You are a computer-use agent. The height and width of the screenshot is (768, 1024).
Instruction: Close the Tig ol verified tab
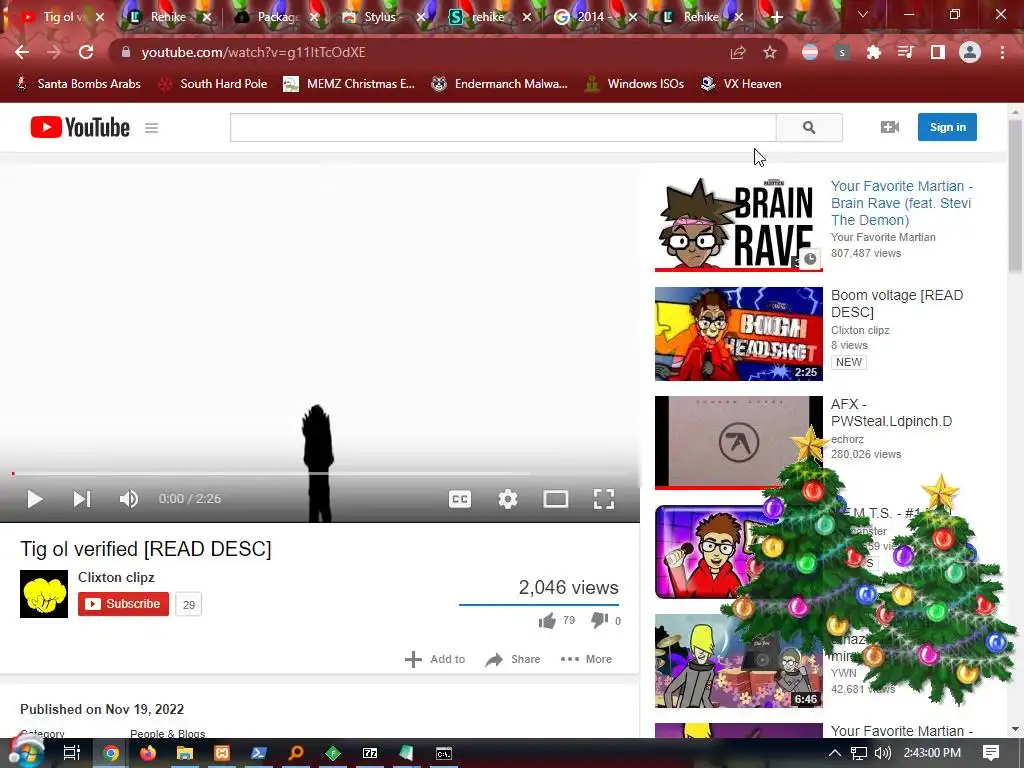click(100, 18)
